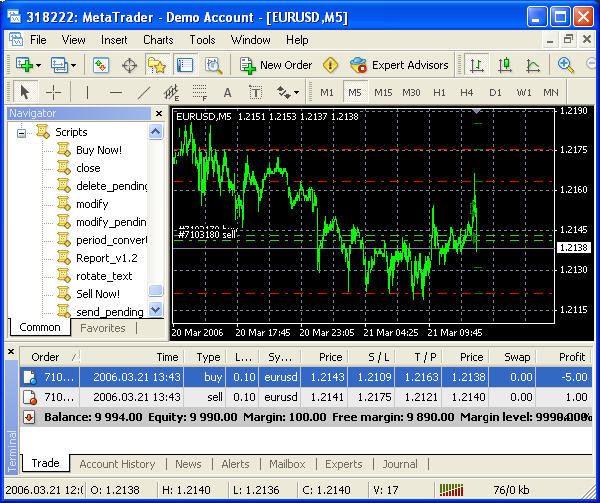
Task: Click the Profiles icon
Action: tap(59, 65)
